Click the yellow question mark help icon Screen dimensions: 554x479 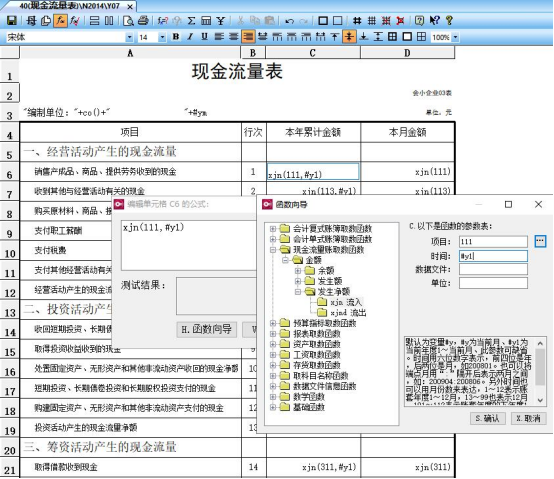point(449,20)
